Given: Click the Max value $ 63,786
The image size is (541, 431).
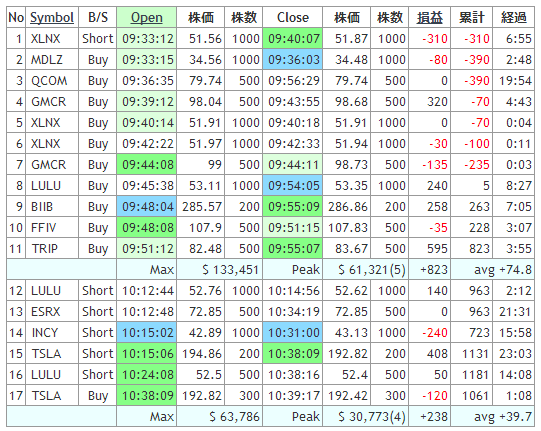Looking at the screenshot, I should tap(219, 417).
